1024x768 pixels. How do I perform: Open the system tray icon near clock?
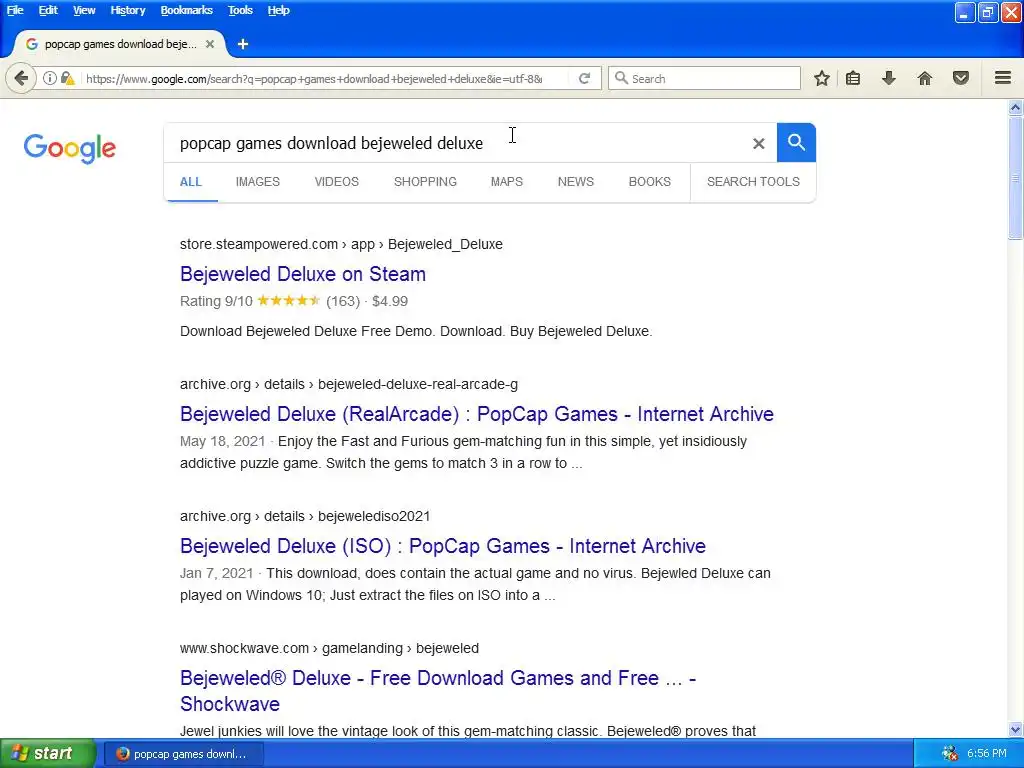click(950, 754)
